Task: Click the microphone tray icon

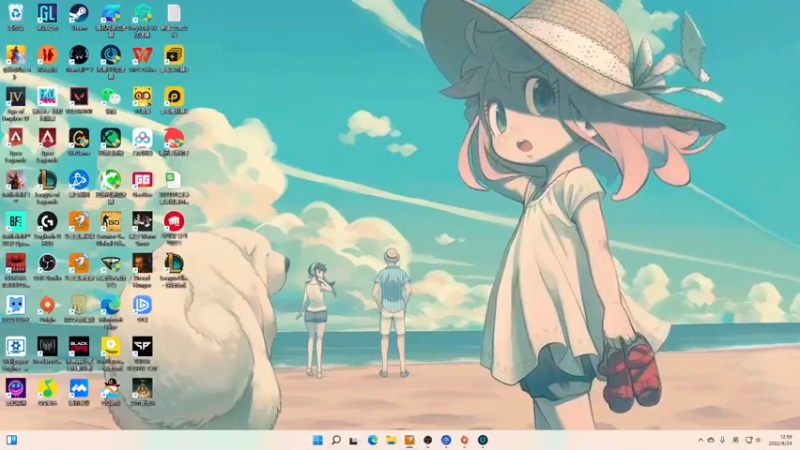Action: 722,440
